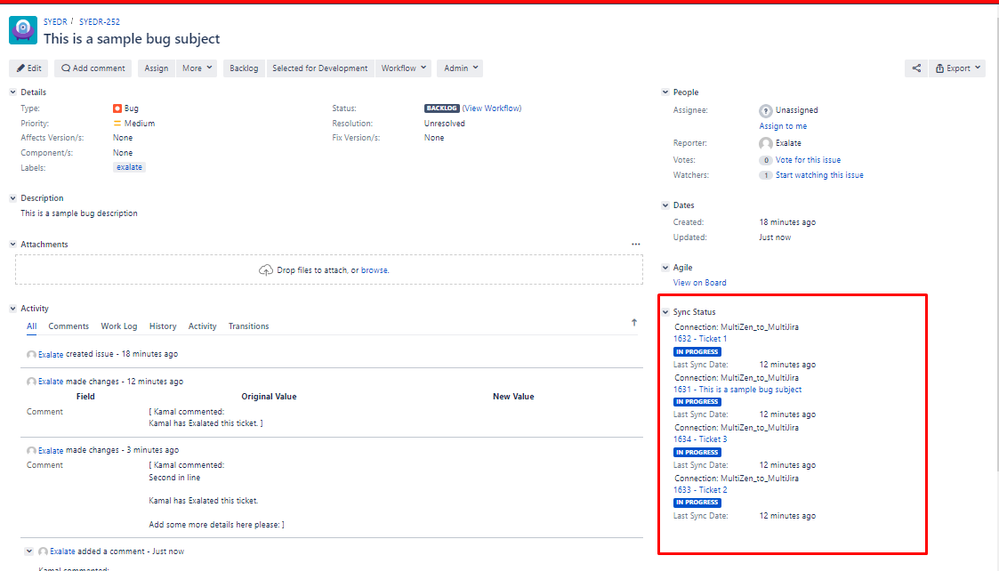999x571 pixels.
Task: Open the SYEDR project breadcrumb link
Action: click(x=55, y=22)
